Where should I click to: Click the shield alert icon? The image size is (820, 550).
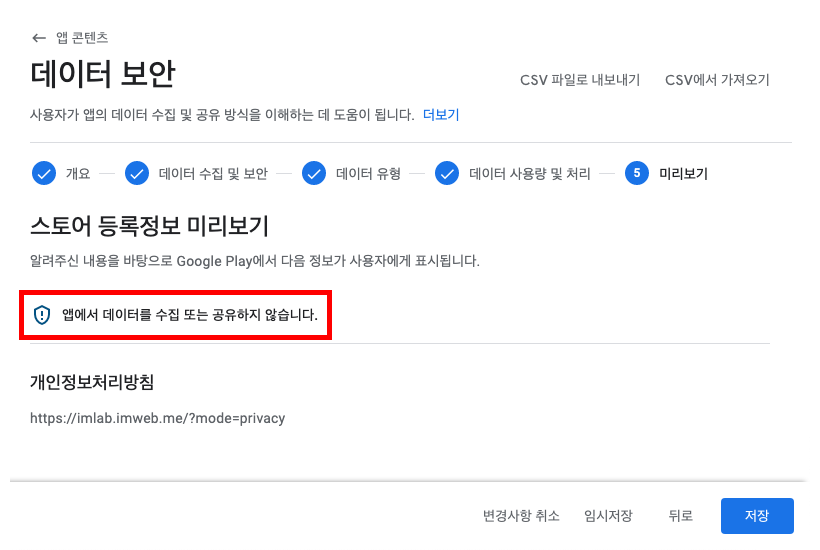click(x=42, y=315)
